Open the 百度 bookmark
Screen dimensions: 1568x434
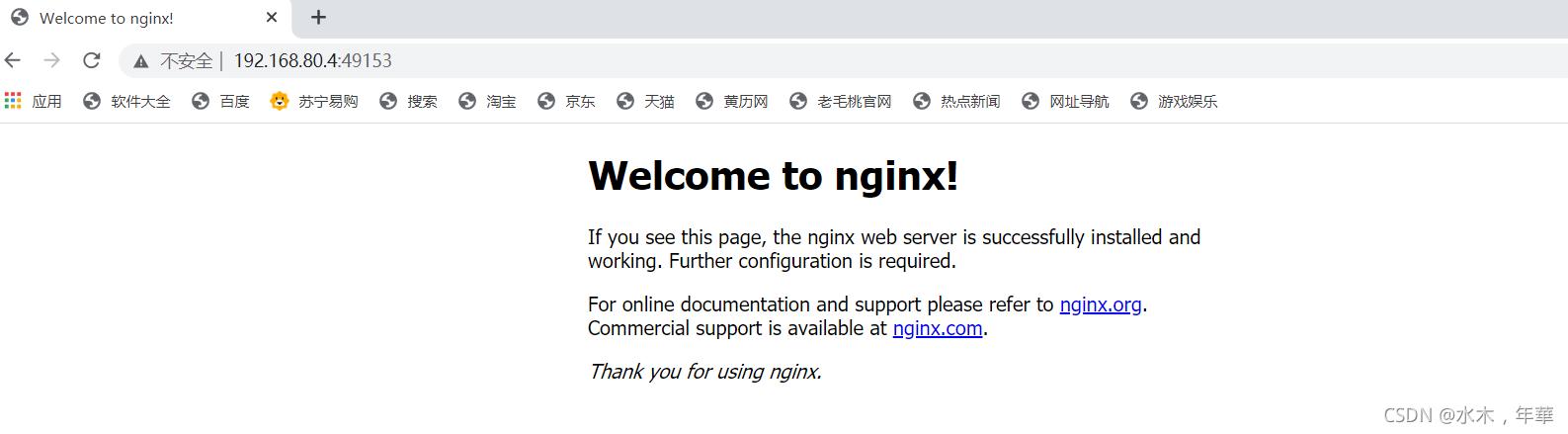pyautogui.click(x=220, y=101)
